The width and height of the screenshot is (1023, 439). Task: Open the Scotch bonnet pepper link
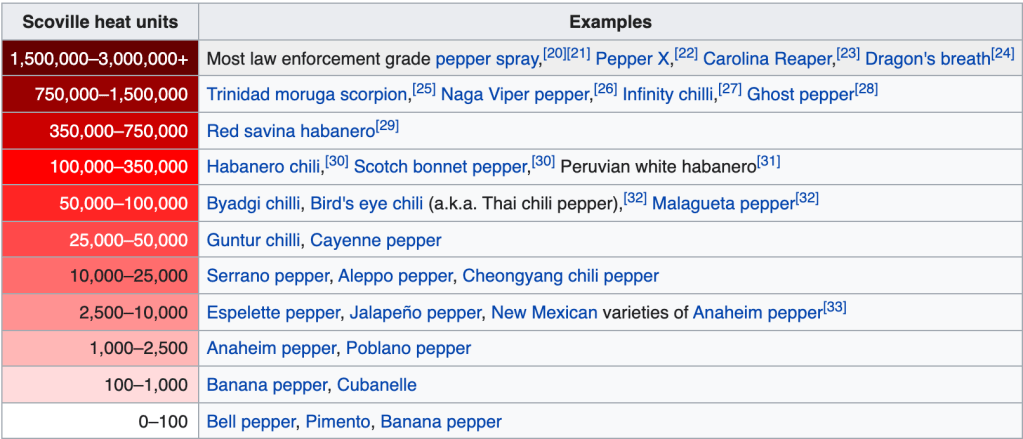click(440, 167)
